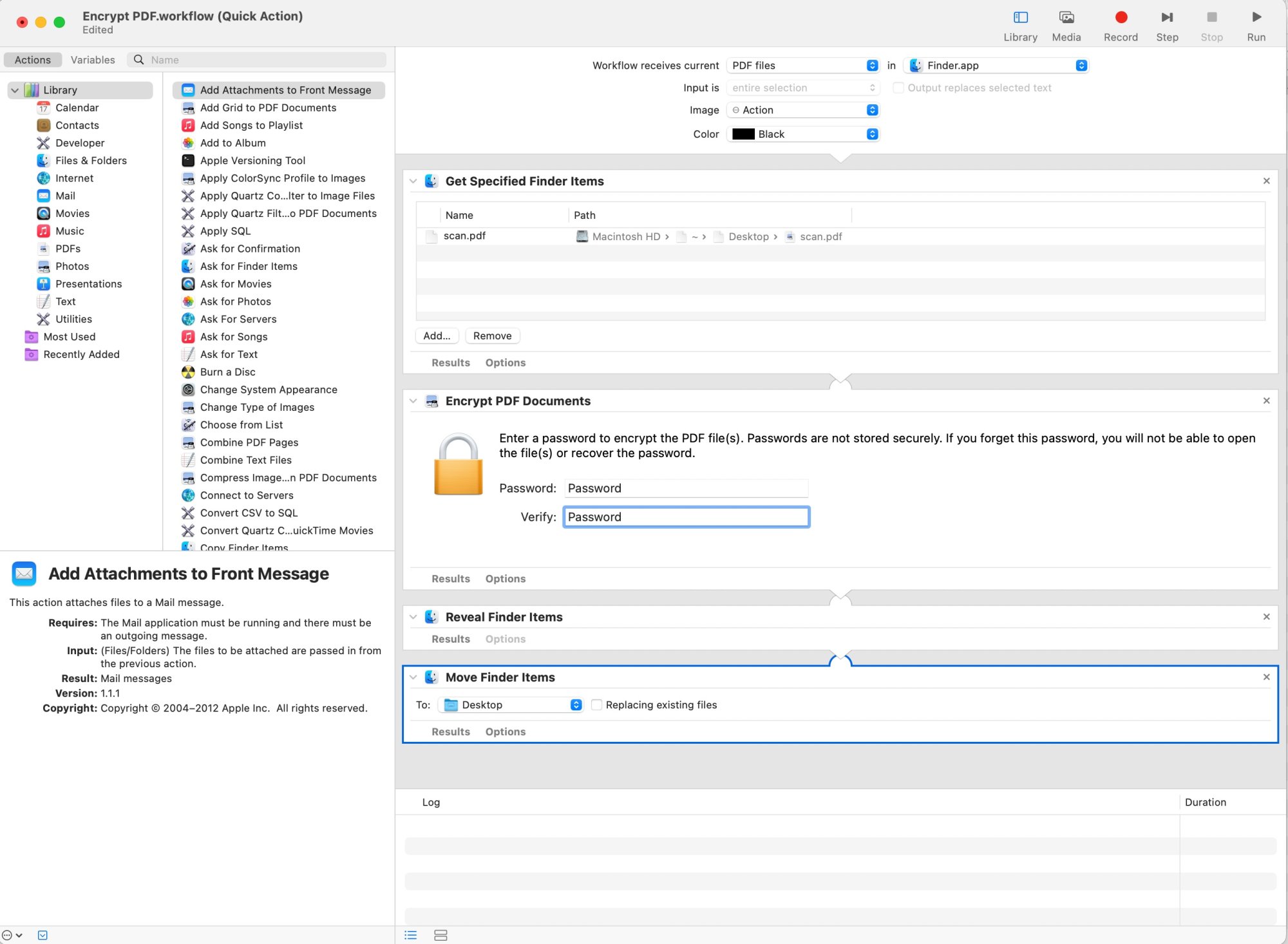
Task: Show the log list view icon
Action: [410, 935]
